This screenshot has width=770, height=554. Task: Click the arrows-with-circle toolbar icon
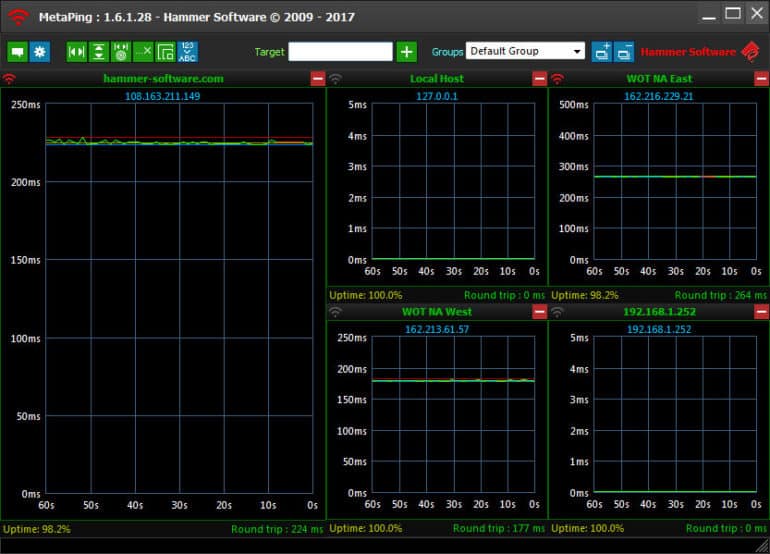pyautogui.click(x=121, y=52)
